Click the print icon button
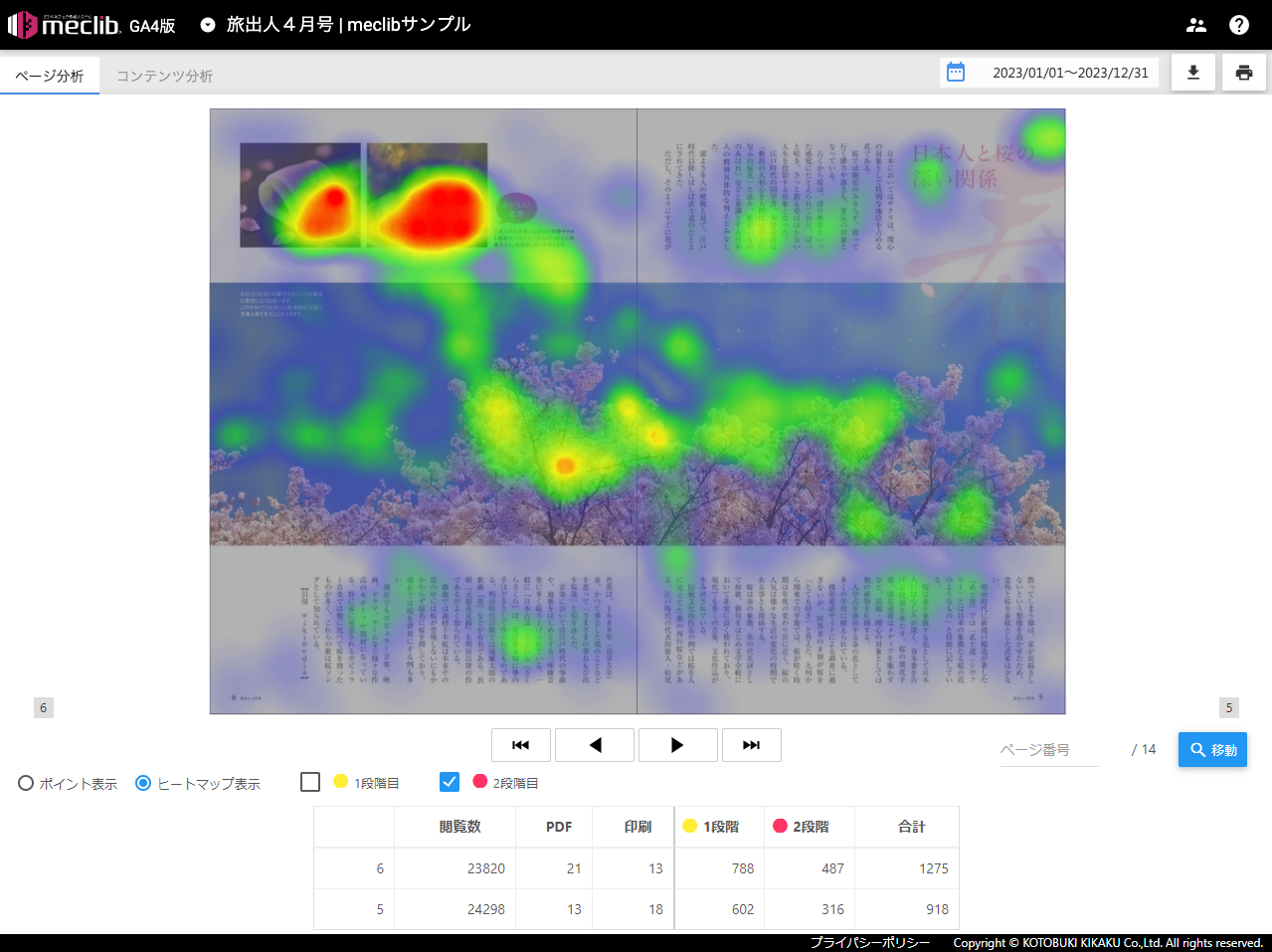Viewport: 1272px width, 952px height. pyautogui.click(x=1244, y=73)
